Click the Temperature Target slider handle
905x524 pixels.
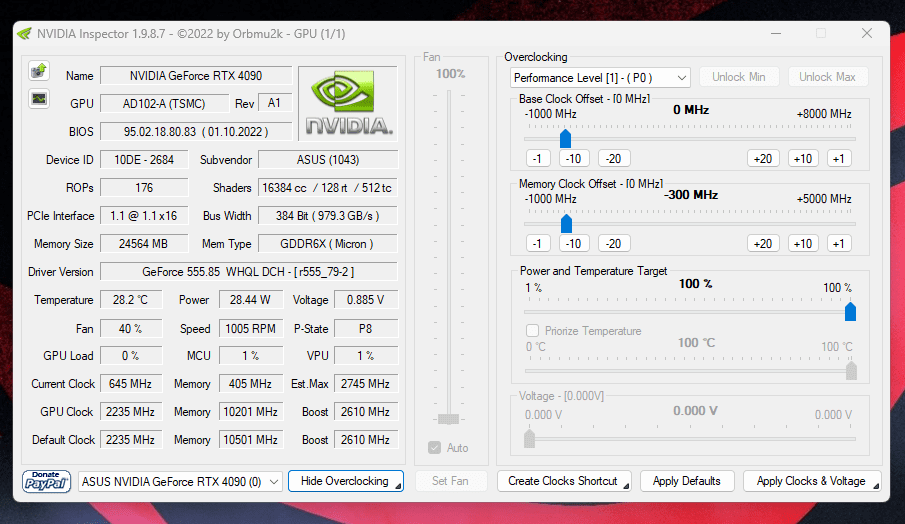coord(851,370)
